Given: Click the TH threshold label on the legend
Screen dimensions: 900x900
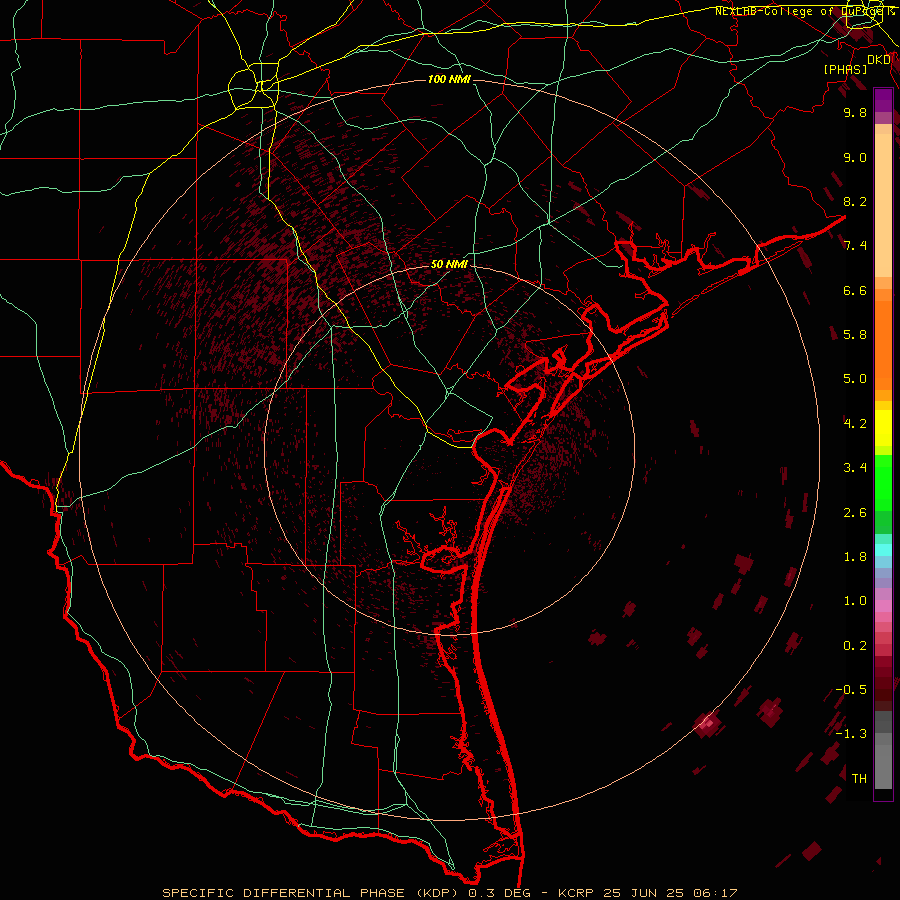Looking at the screenshot, I should 859,779.
